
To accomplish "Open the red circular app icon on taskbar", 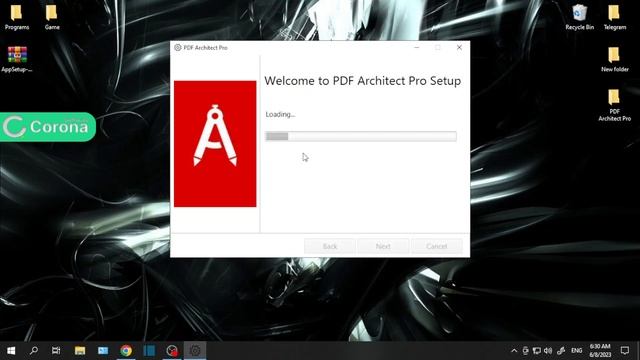I will (x=172, y=351).
